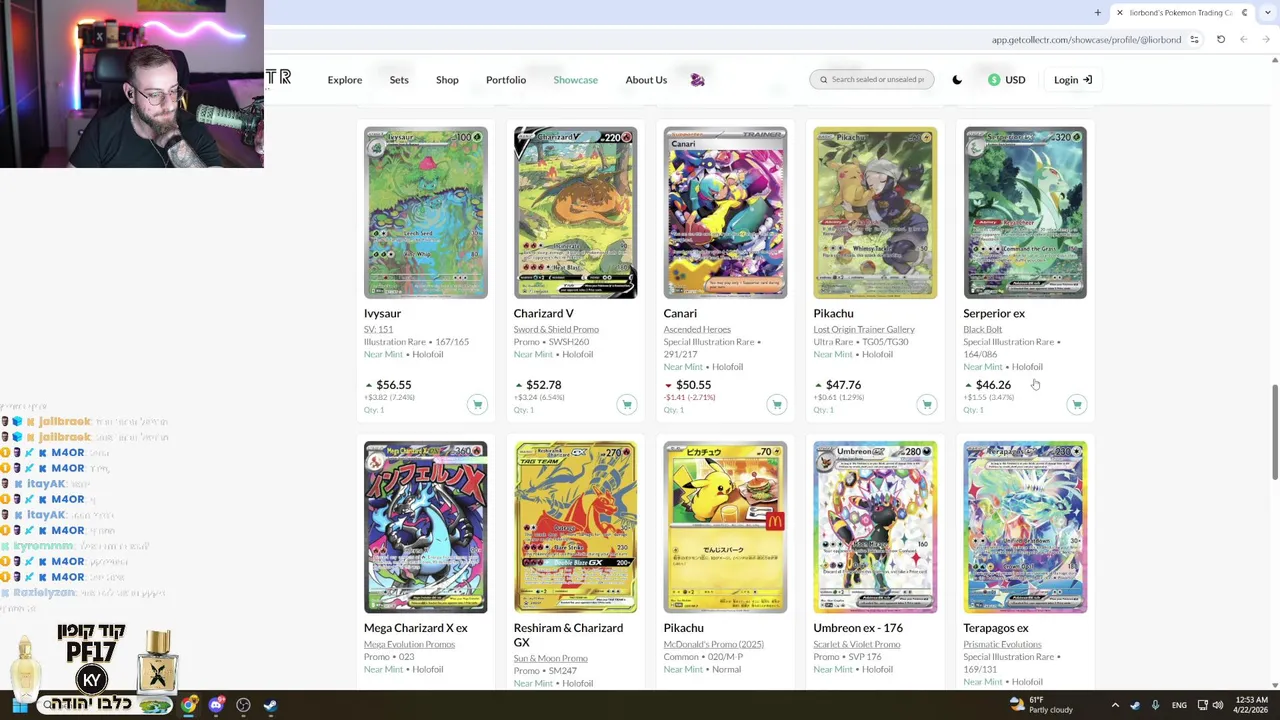Image resolution: width=1280 pixels, height=720 pixels.
Task: Click the Ivysaur price $56.55
Action: (x=393, y=385)
